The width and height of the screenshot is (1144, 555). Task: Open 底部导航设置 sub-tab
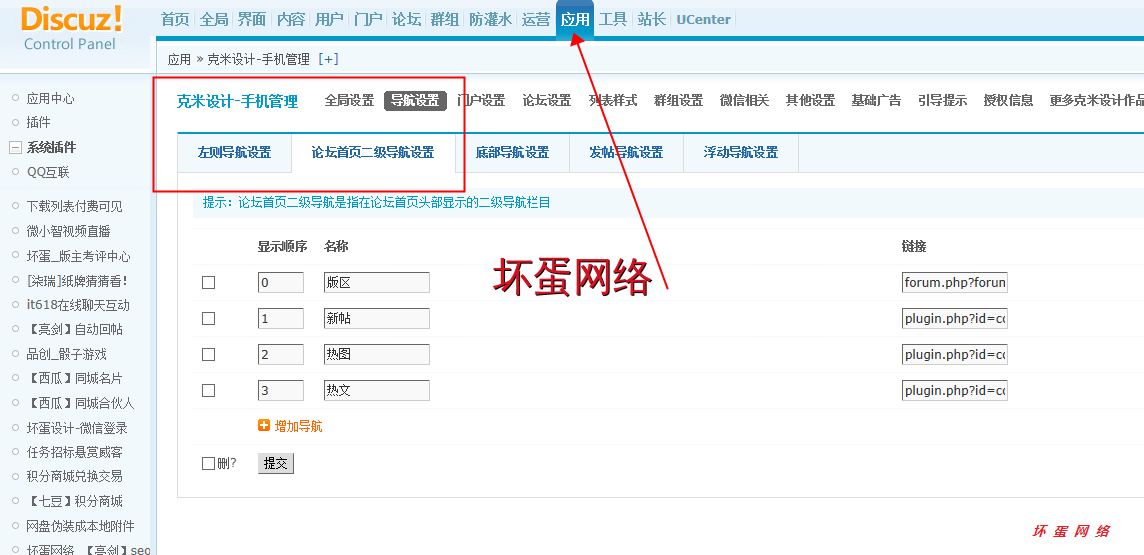tap(512, 152)
